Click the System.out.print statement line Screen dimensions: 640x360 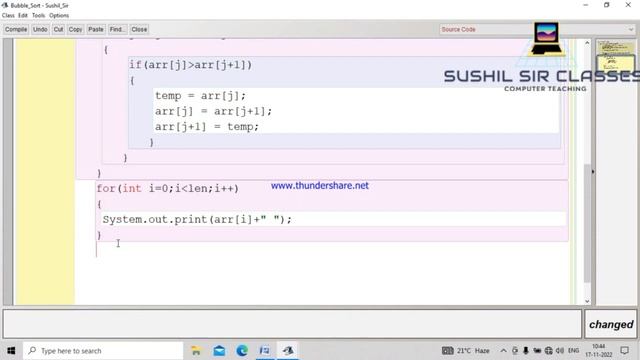click(197, 220)
